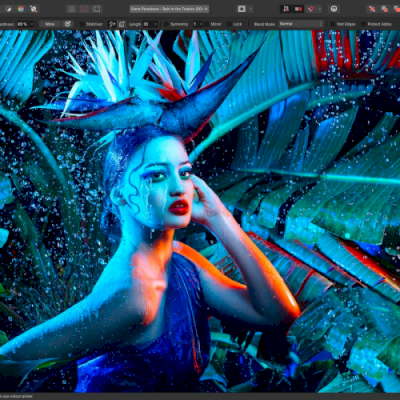Close the Rain in the Tropics document tab
The width and height of the screenshot is (400, 400).
point(206,9)
